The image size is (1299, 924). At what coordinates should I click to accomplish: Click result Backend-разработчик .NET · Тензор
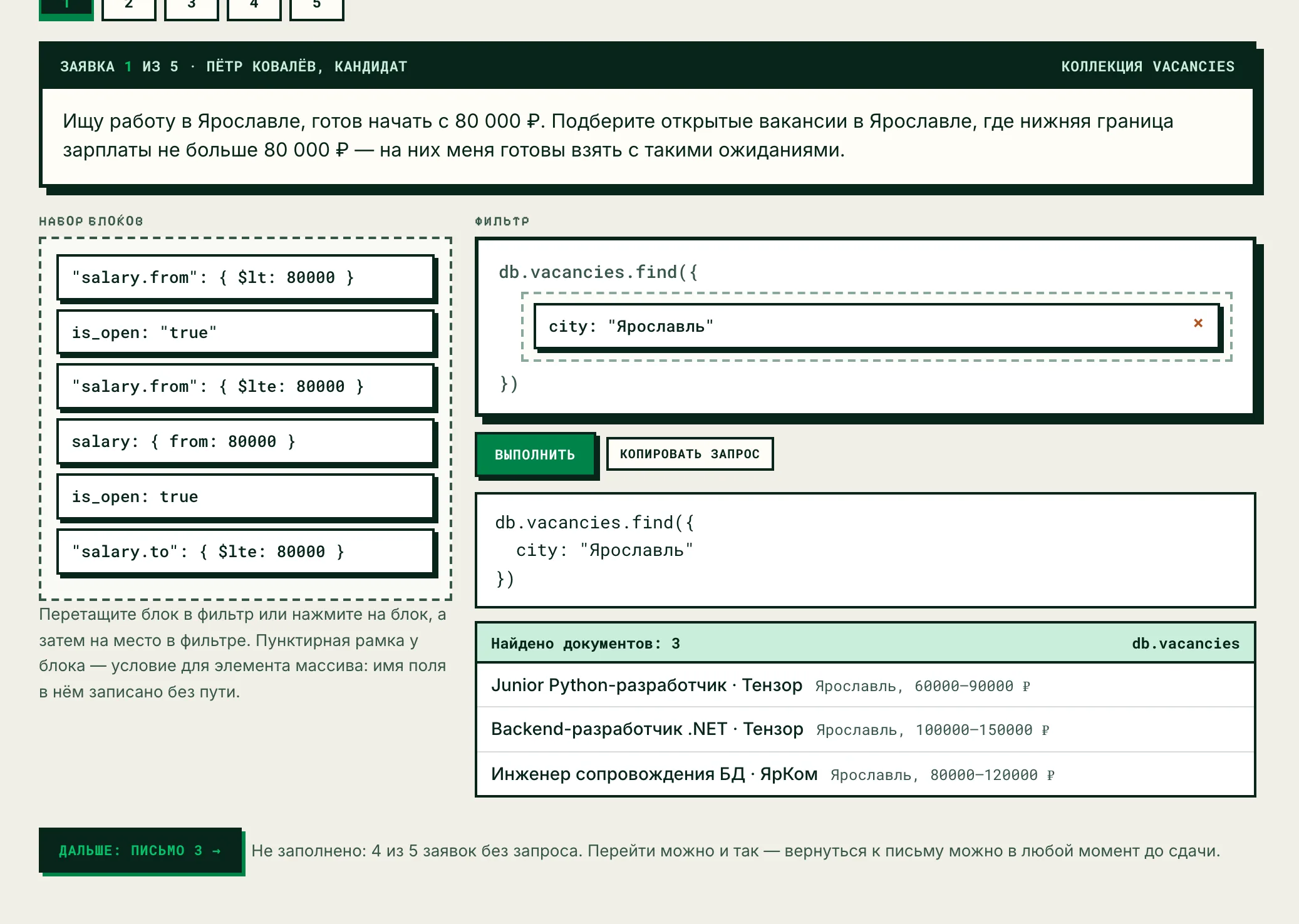click(x=866, y=729)
